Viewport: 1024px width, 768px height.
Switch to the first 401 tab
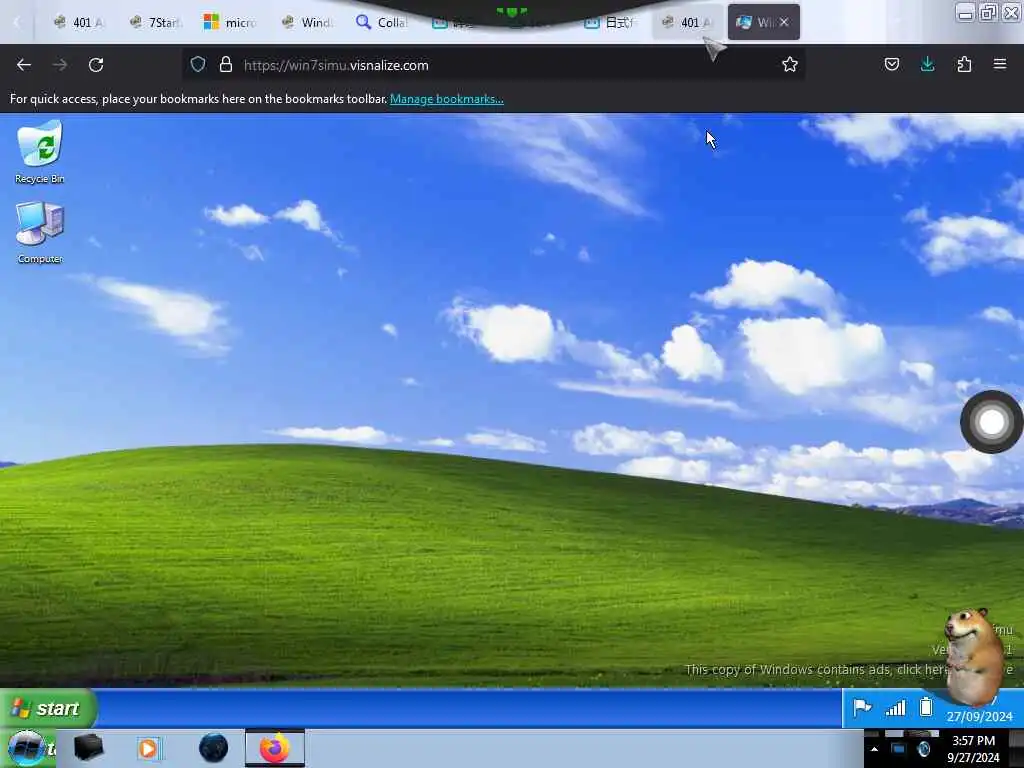(78, 22)
